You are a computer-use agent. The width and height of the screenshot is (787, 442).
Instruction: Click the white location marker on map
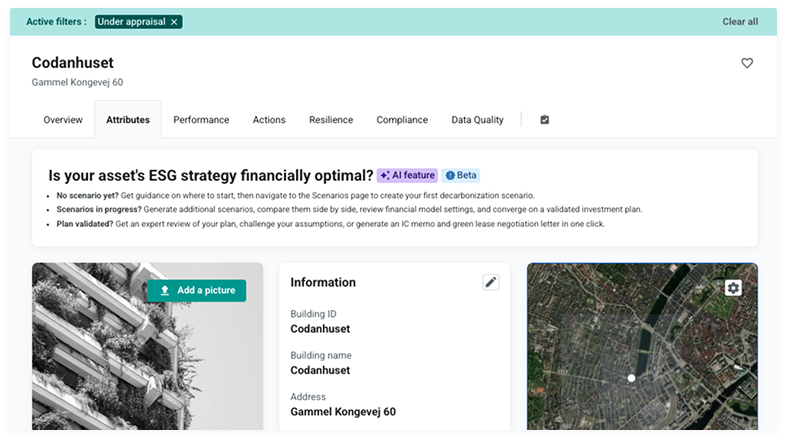631,378
